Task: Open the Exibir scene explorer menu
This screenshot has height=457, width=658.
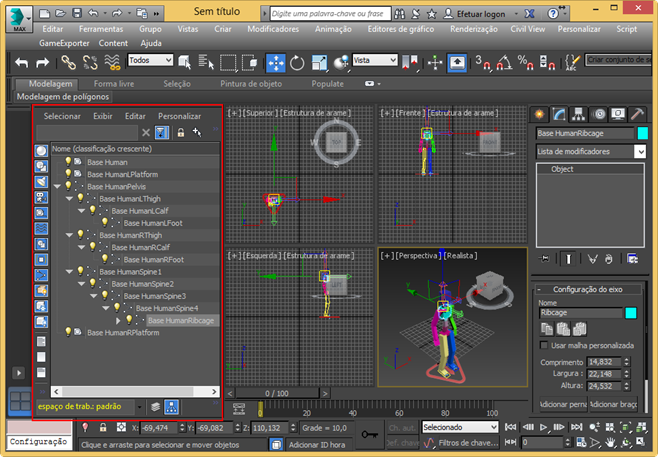Action: 103,116
